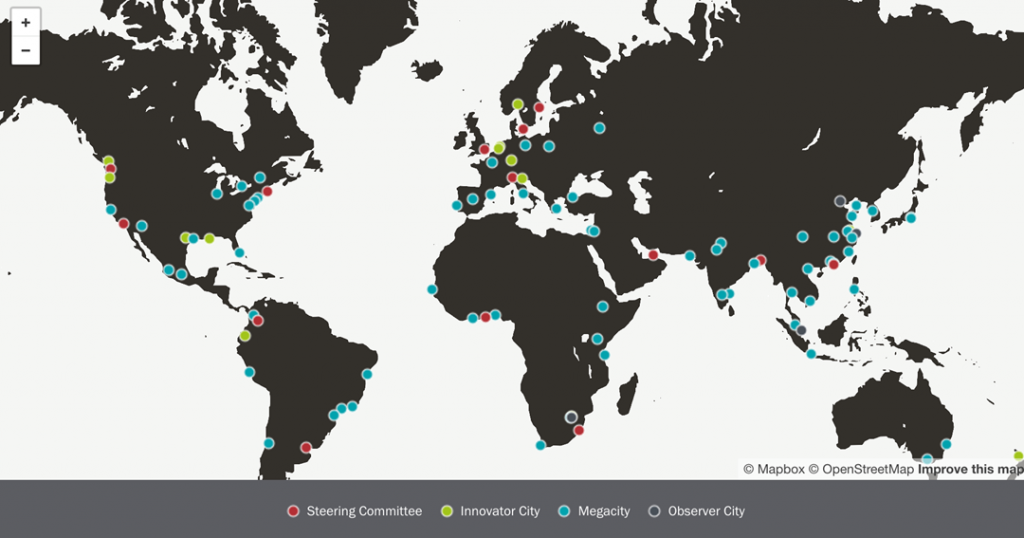The image size is (1024, 538).
Task: Click the red marker on the Arabian Peninsula
Action: (x=653, y=255)
